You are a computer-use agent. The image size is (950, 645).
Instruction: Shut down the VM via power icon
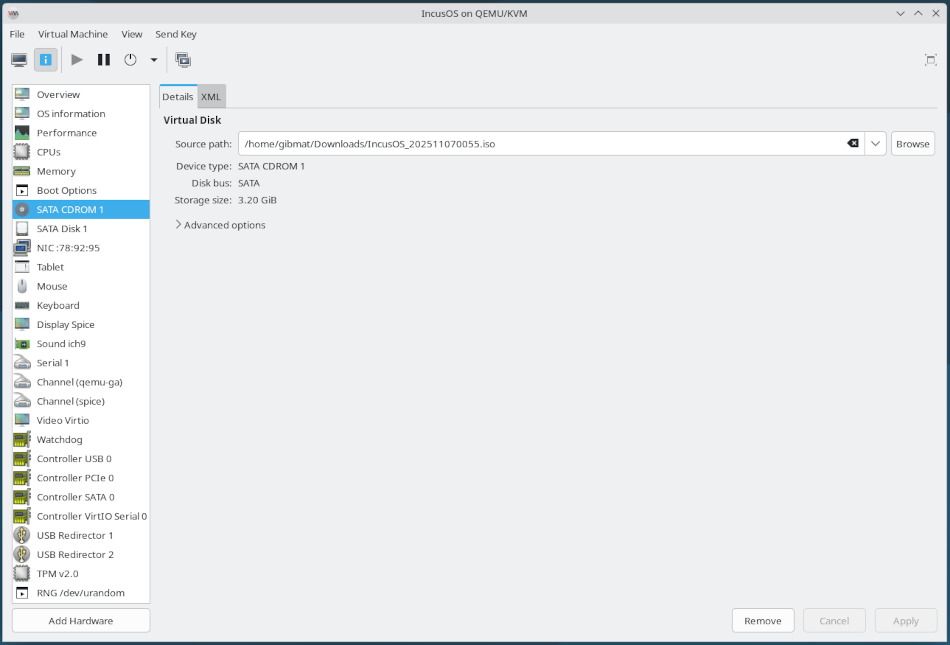click(130, 59)
